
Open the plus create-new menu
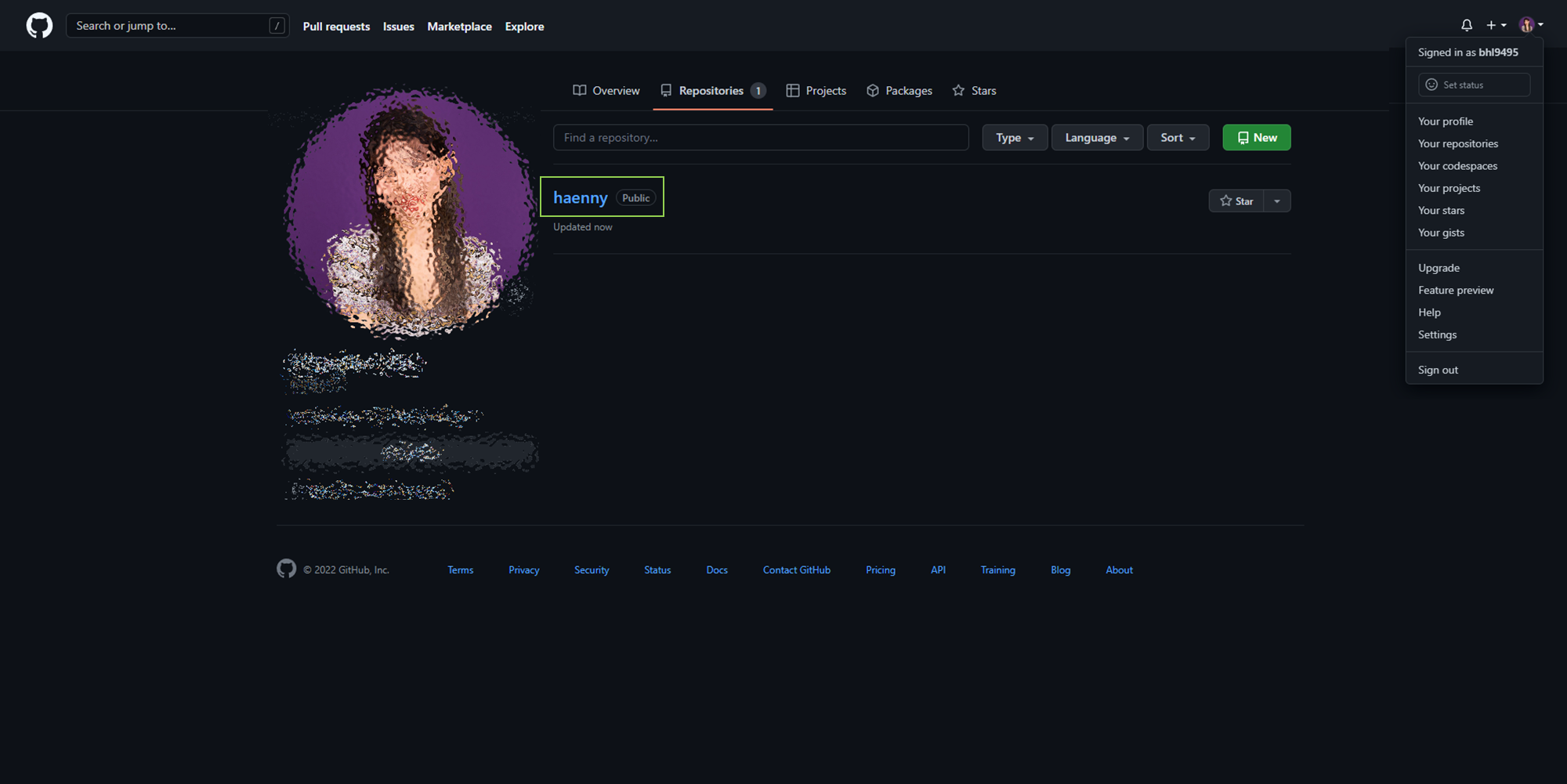tap(1496, 25)
